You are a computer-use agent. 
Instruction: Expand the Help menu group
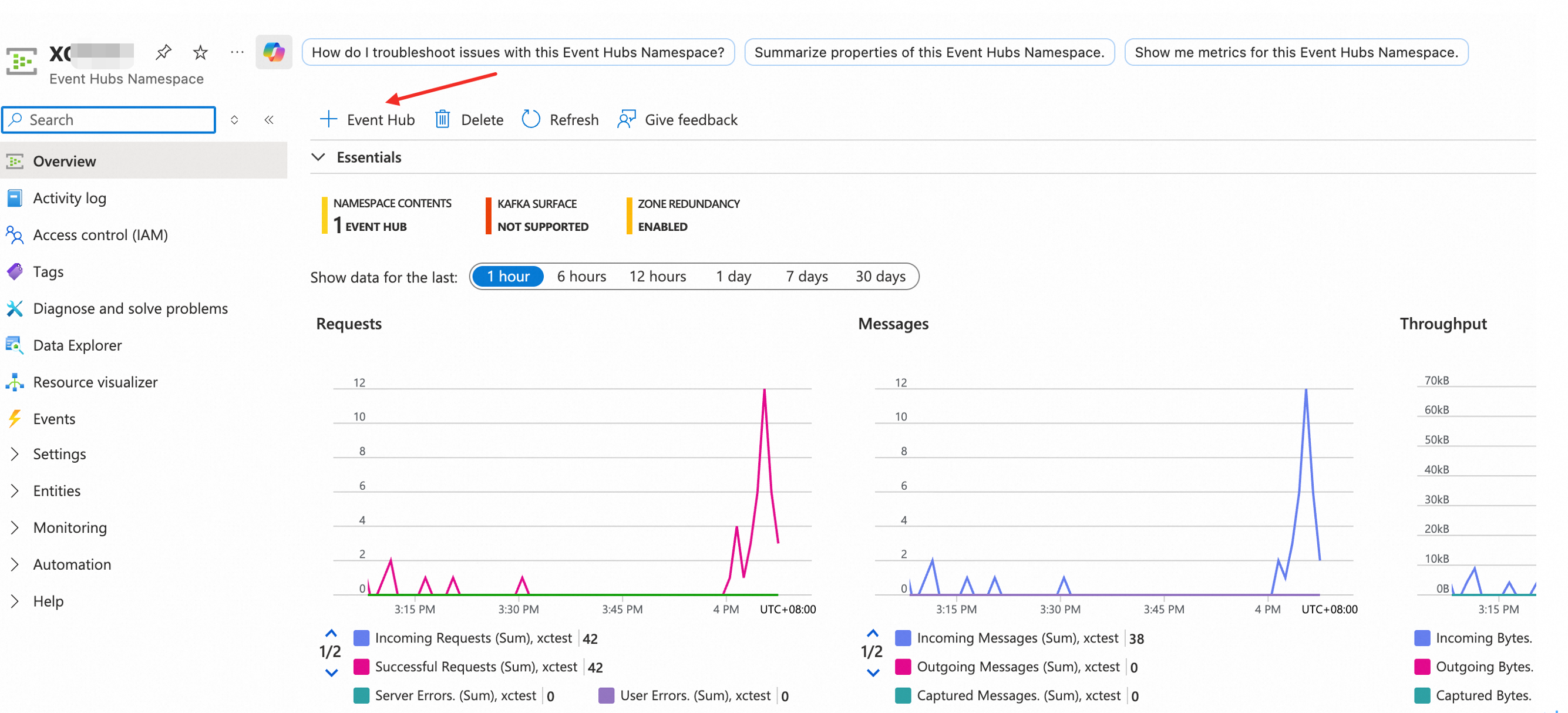point(15,601)
